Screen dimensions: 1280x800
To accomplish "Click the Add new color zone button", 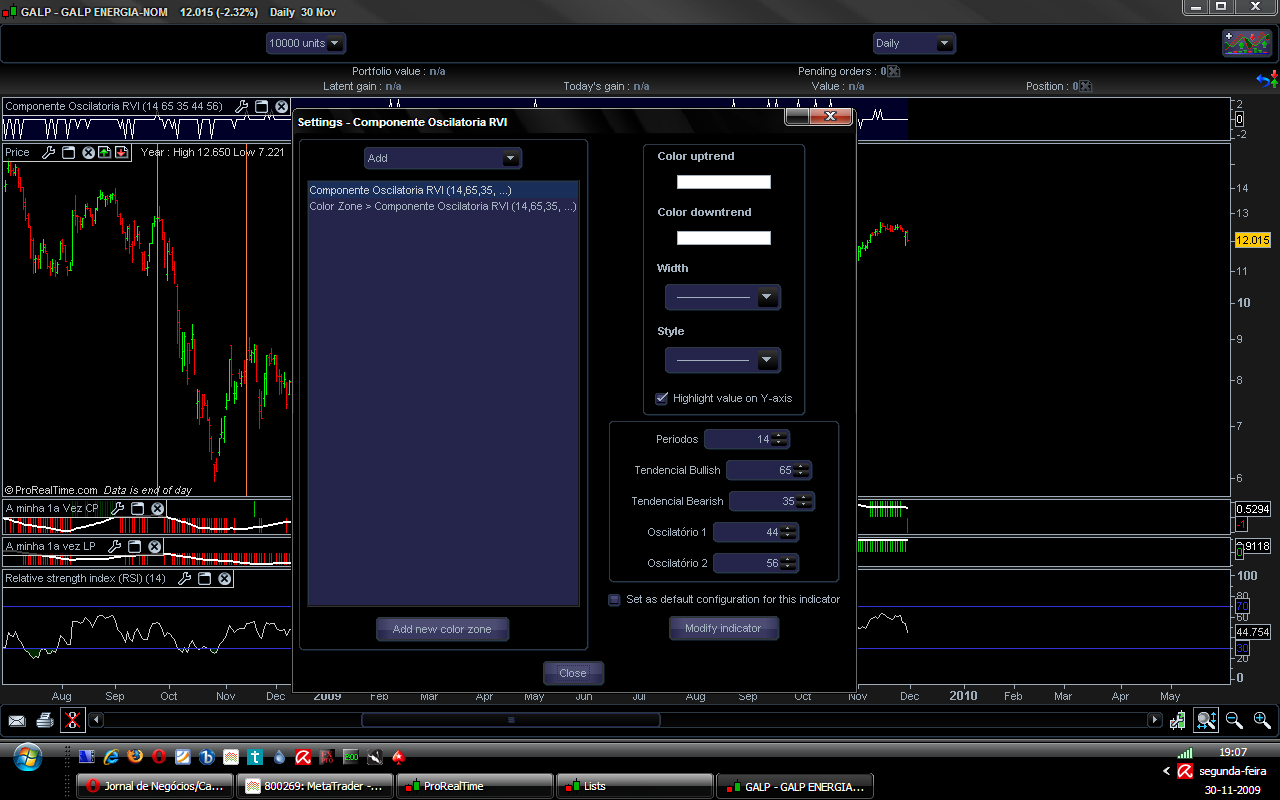I will 443,629.
